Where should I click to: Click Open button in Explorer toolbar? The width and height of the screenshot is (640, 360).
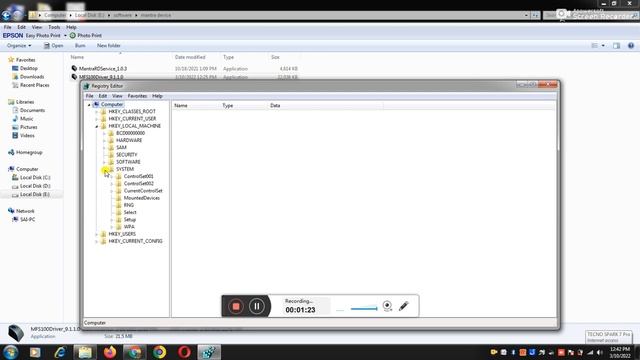[53, 46]
